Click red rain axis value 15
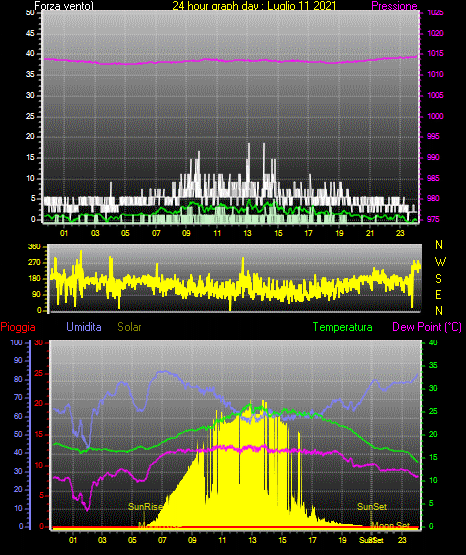The image size is (466, 555). pyautogui.click(x=39, y=434)
